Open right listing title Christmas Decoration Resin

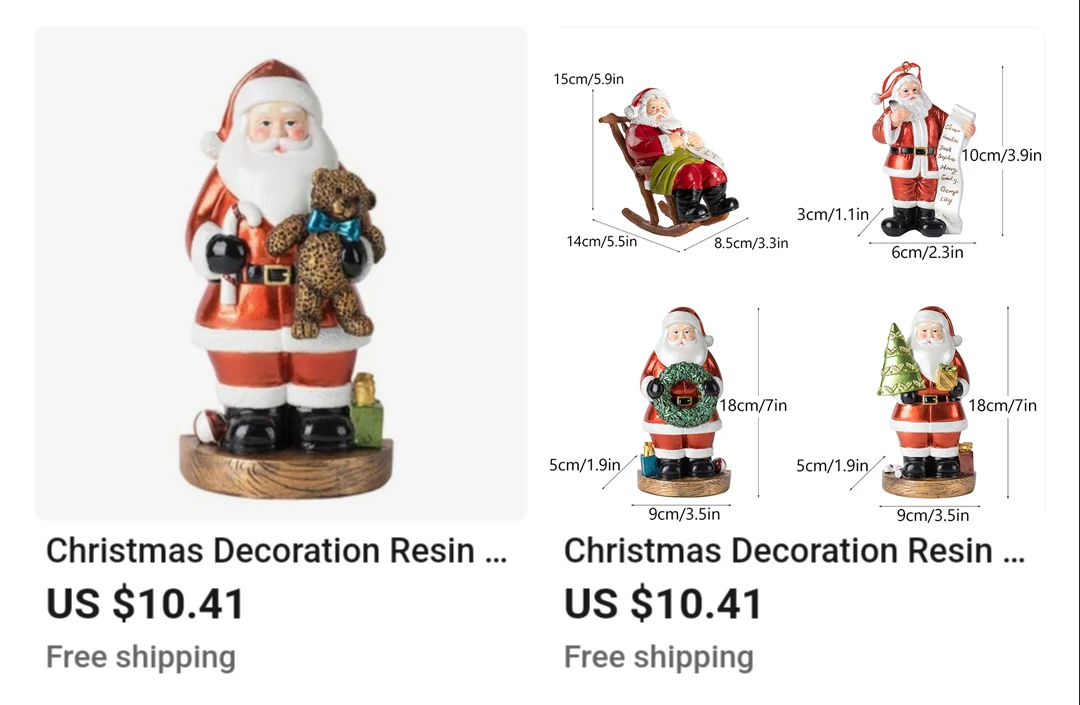coord(794,551)
